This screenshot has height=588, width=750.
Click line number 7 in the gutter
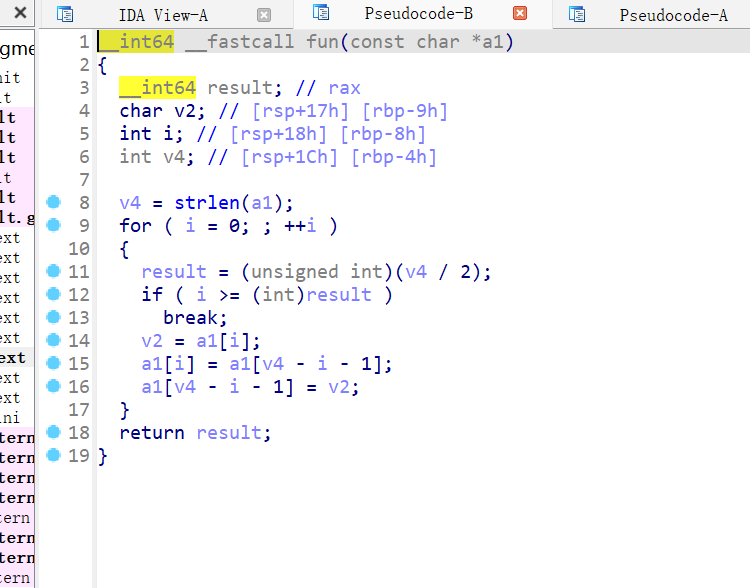point(84,180)
